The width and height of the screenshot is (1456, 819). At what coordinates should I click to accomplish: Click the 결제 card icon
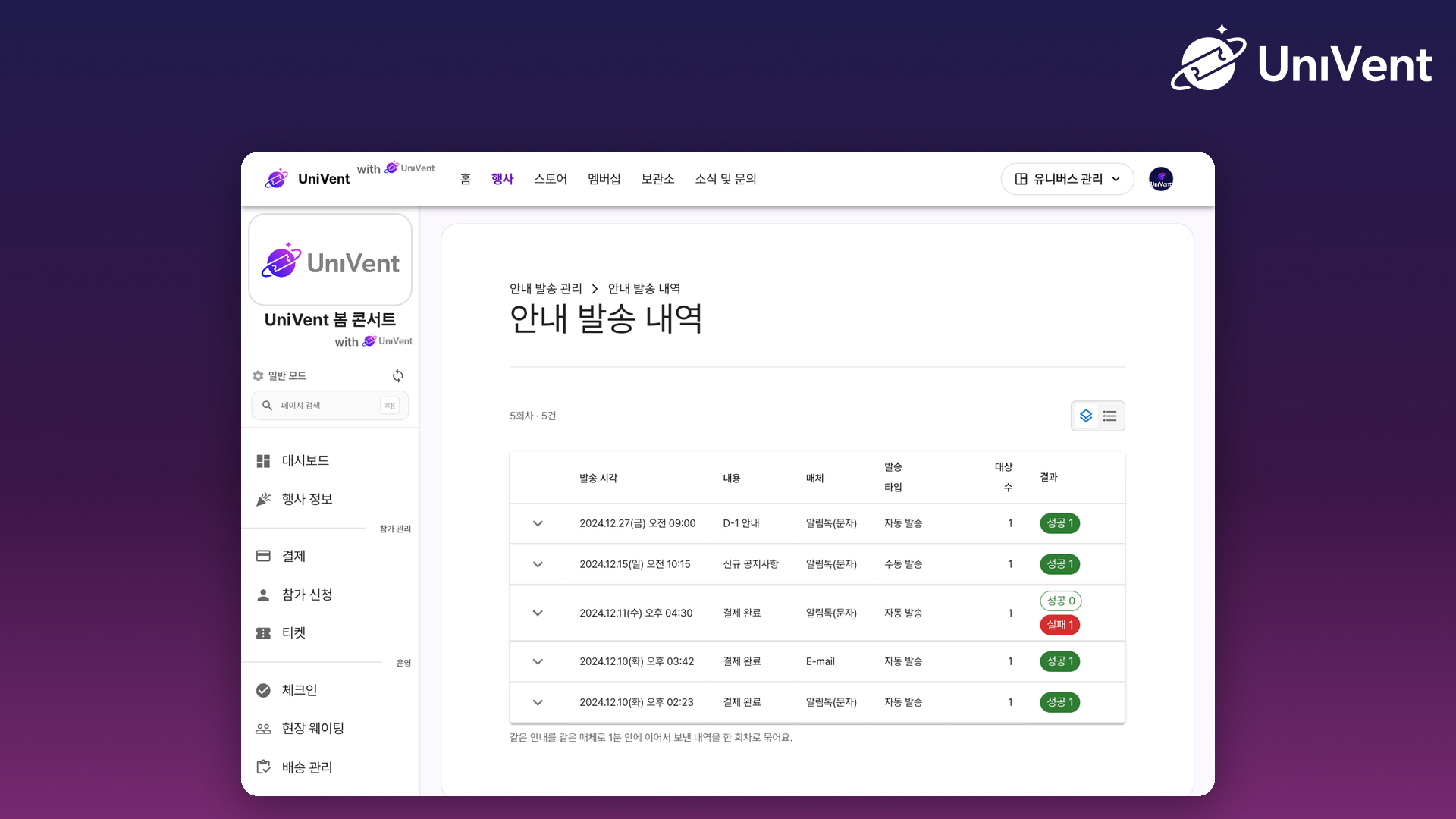click(263, 556)
